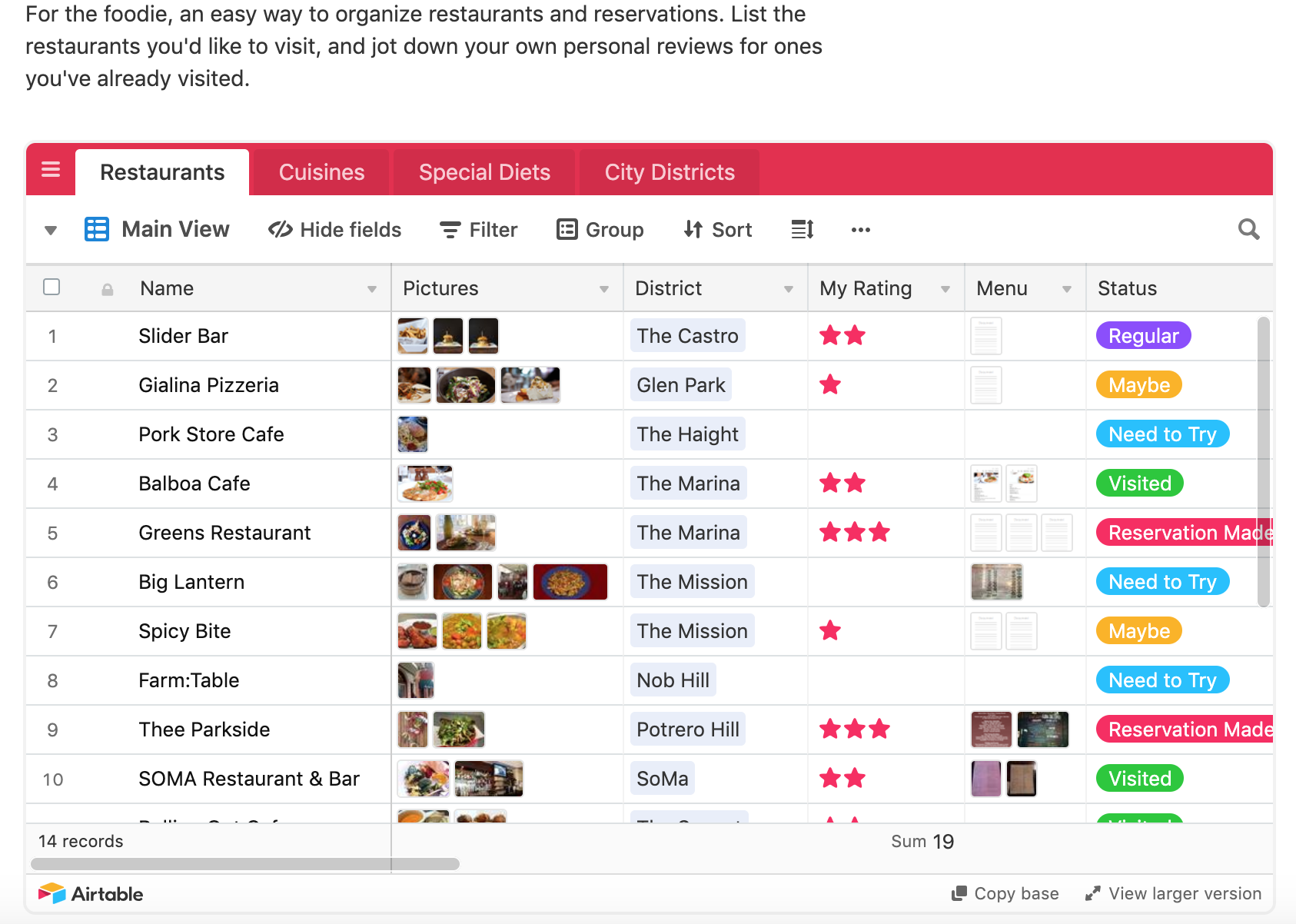Open the Big Lantern menu thumbnail
Viewport: 1296px width, 924px height.
coord(997,582)
